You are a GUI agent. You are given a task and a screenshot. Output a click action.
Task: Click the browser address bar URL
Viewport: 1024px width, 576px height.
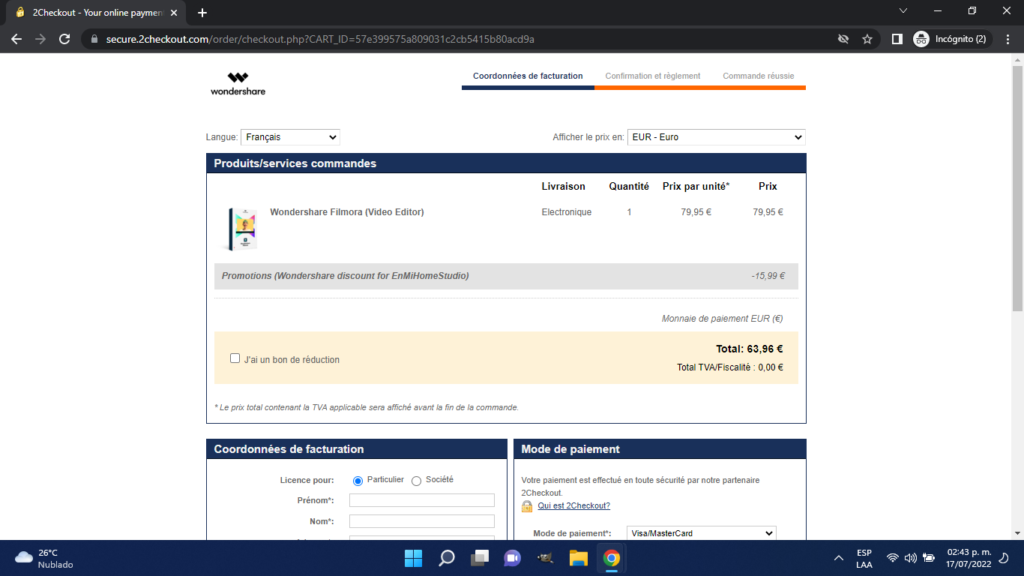point(320,39)
